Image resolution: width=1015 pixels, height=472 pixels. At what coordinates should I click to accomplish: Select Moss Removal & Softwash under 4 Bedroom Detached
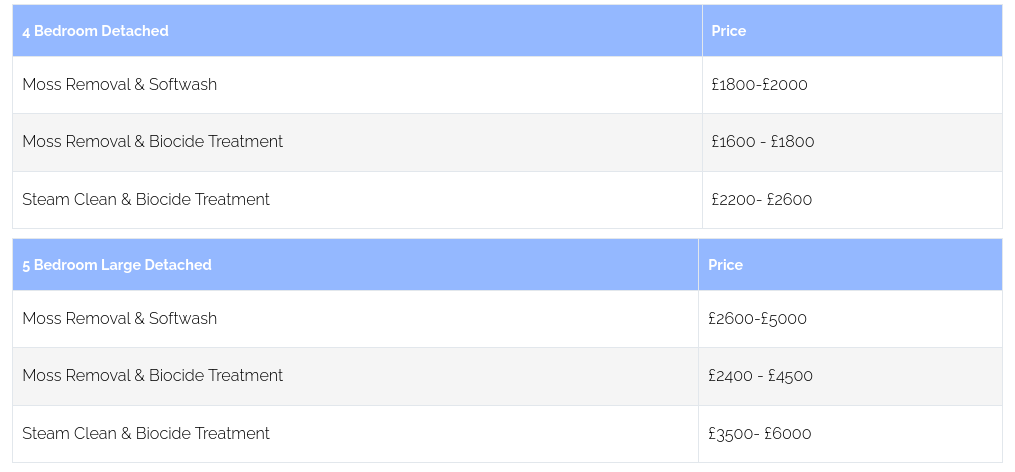point(119,85)
